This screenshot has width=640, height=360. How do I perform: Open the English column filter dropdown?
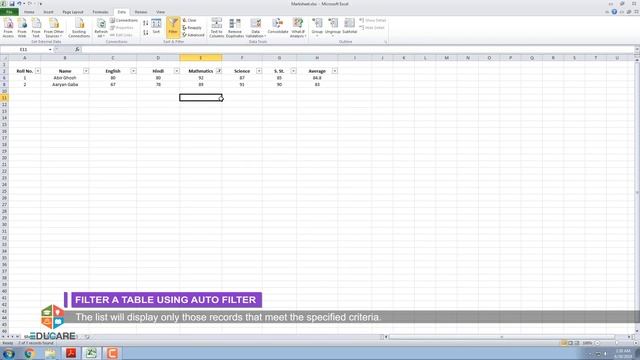click(133, 71)
